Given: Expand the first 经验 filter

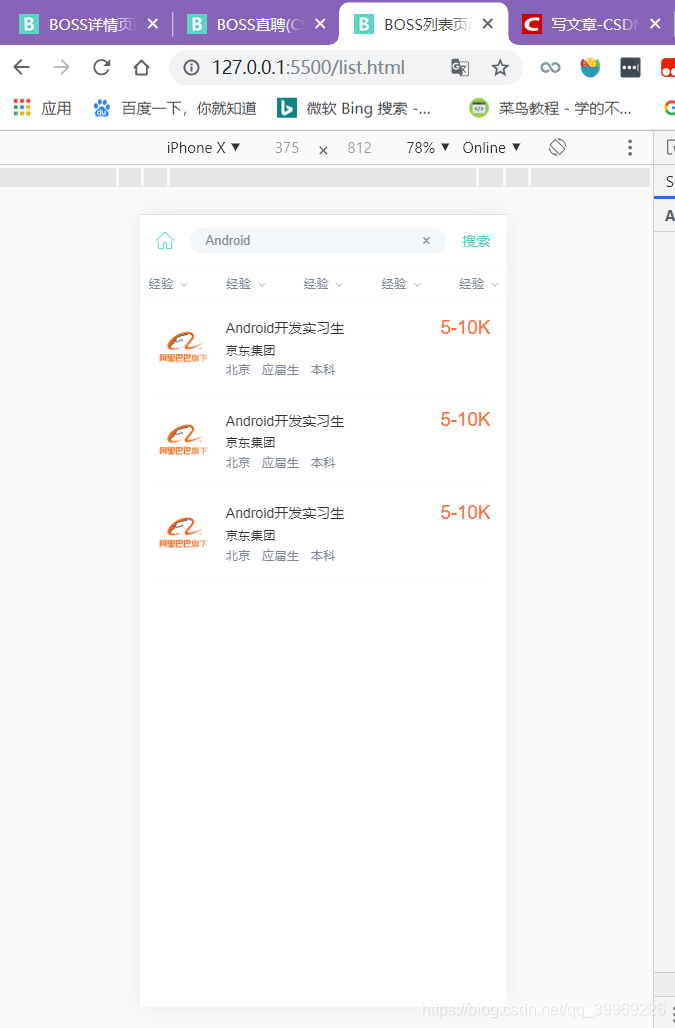Looking at the screenshot, I should [x=168, y=284].
